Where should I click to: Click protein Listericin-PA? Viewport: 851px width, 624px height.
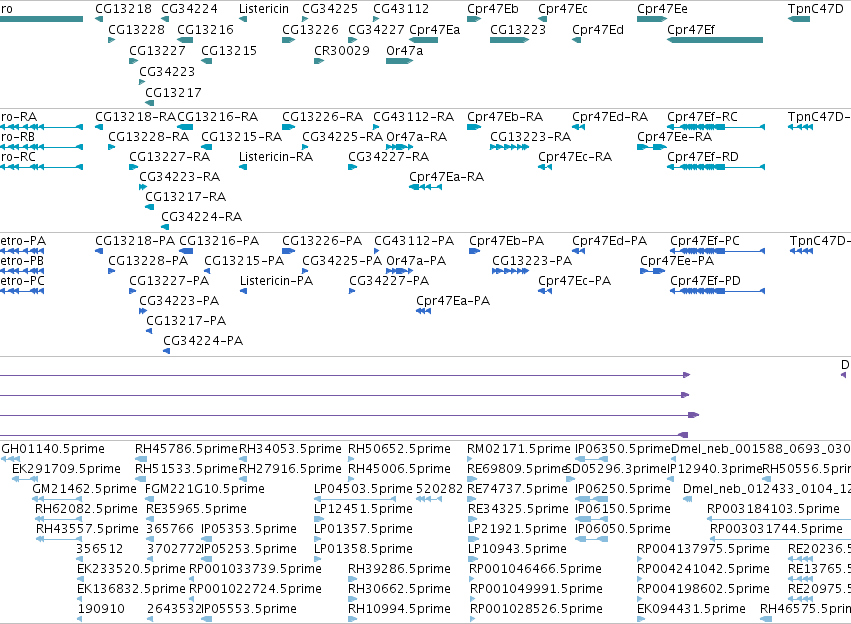click(x=276, y=281)
